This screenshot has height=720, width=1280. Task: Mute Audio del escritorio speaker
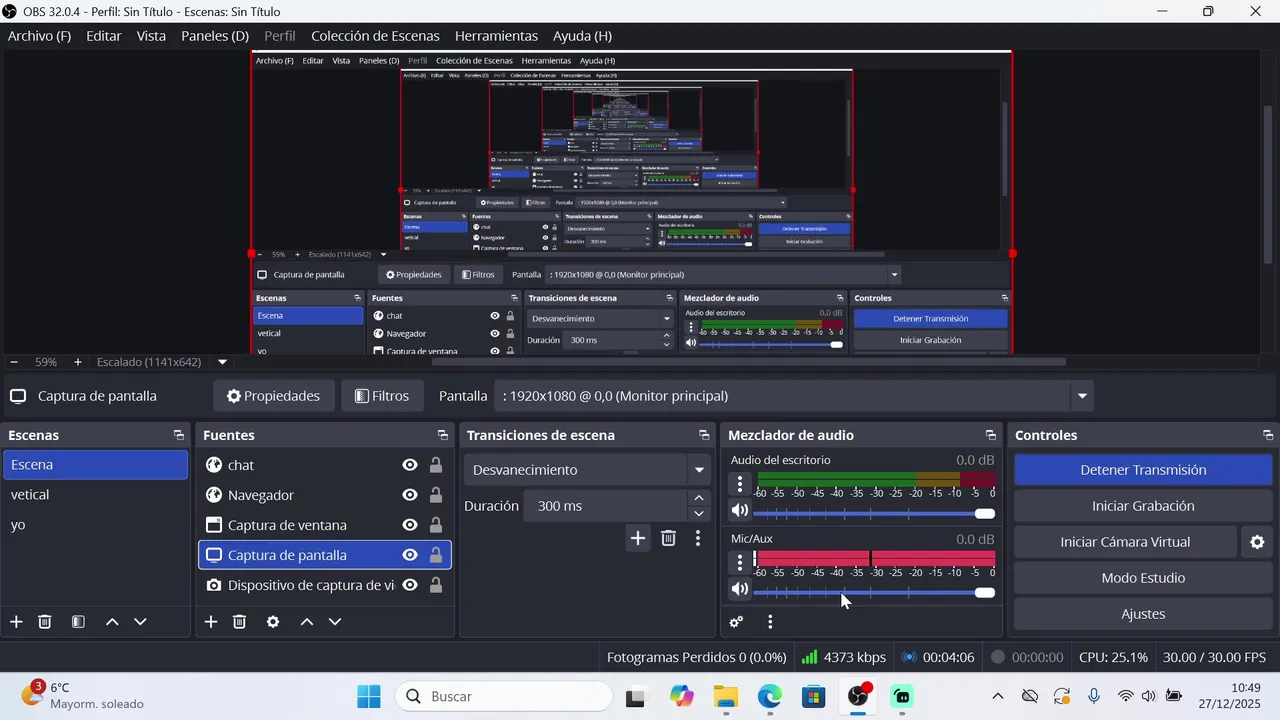(740, 510)
